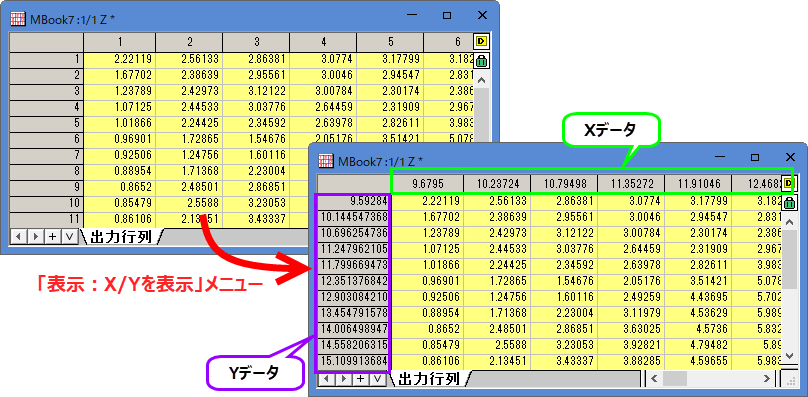The image size is (808, 397).
Task: Click the yellow D icon in front window
Action: tap(788, 183)
